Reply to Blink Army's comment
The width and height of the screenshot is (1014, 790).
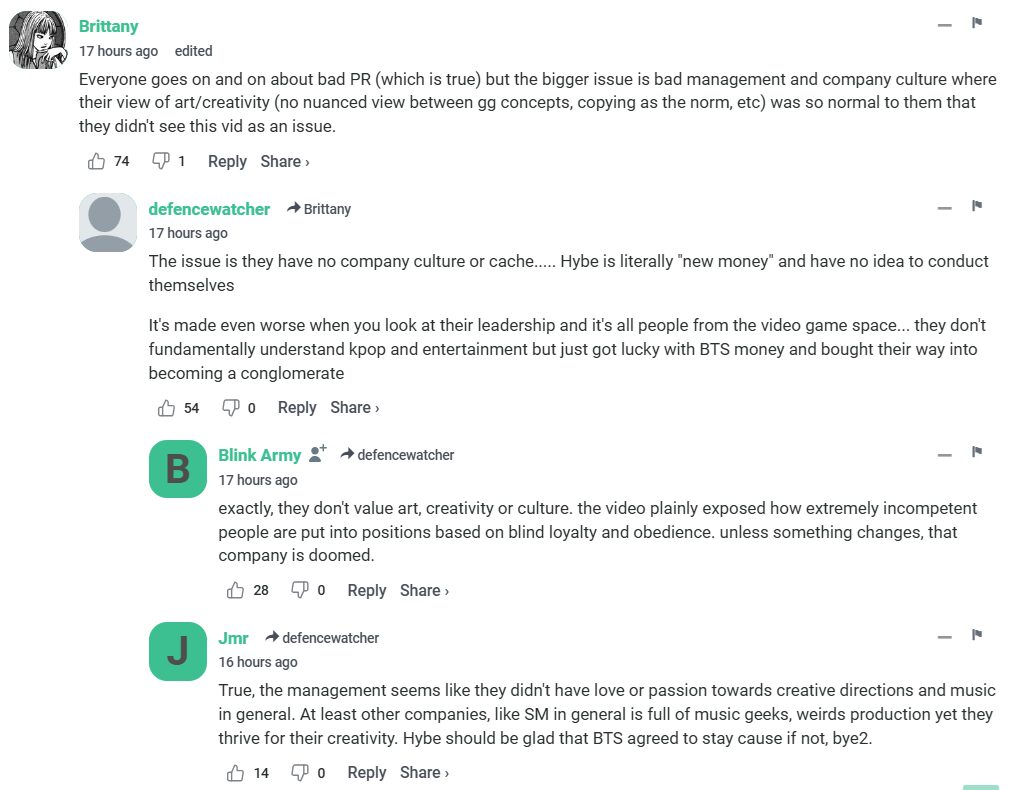click(366, 590)
